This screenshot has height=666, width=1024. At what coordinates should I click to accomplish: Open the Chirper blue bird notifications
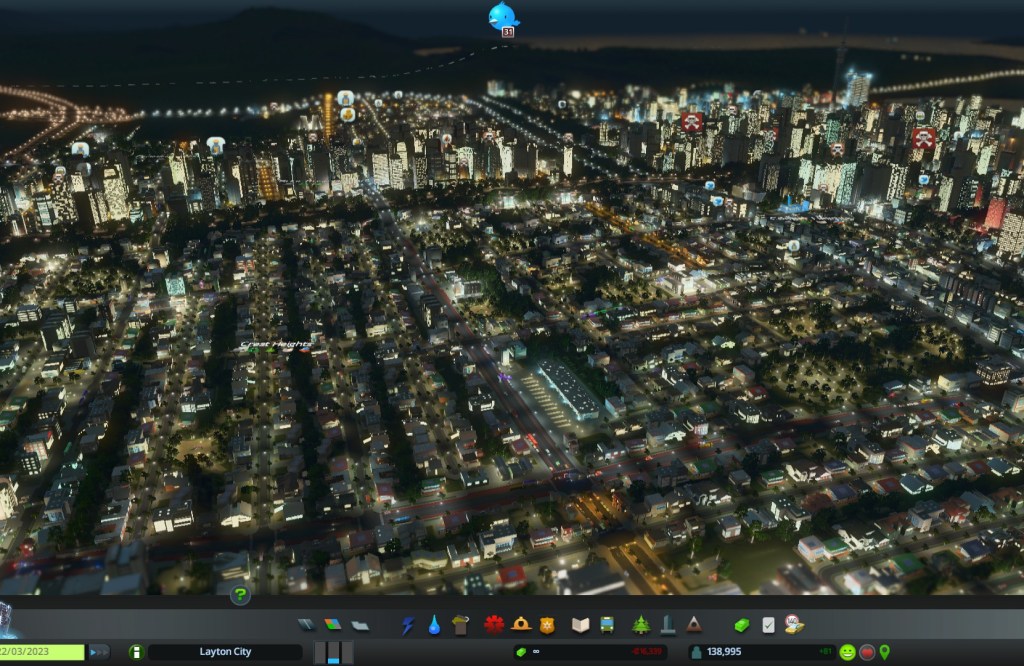[x=503, y=16]
